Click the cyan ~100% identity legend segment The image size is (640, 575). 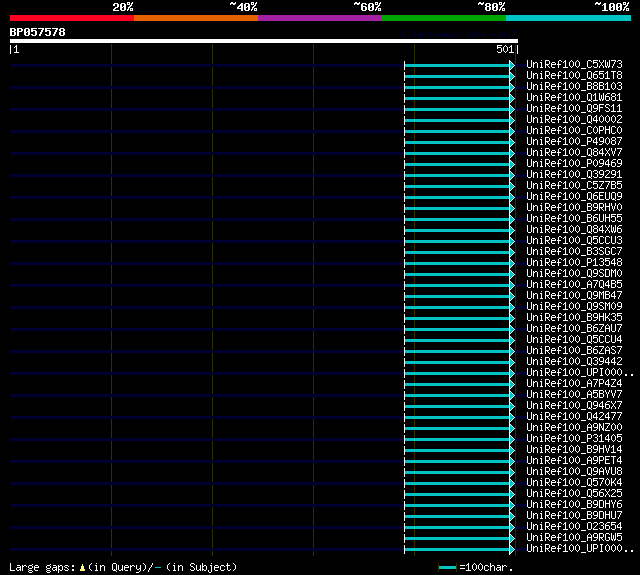click(569, 18)
